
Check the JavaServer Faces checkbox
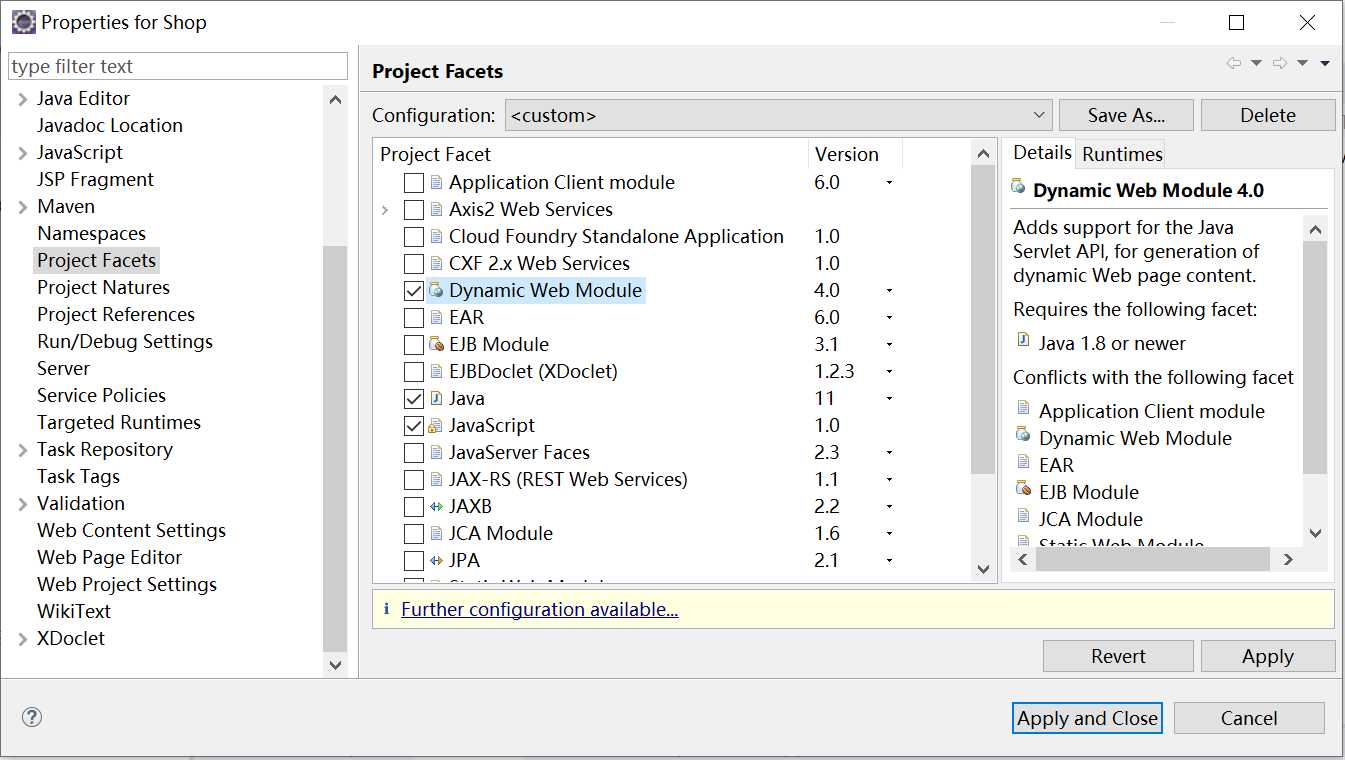click(x=413, y=453)
